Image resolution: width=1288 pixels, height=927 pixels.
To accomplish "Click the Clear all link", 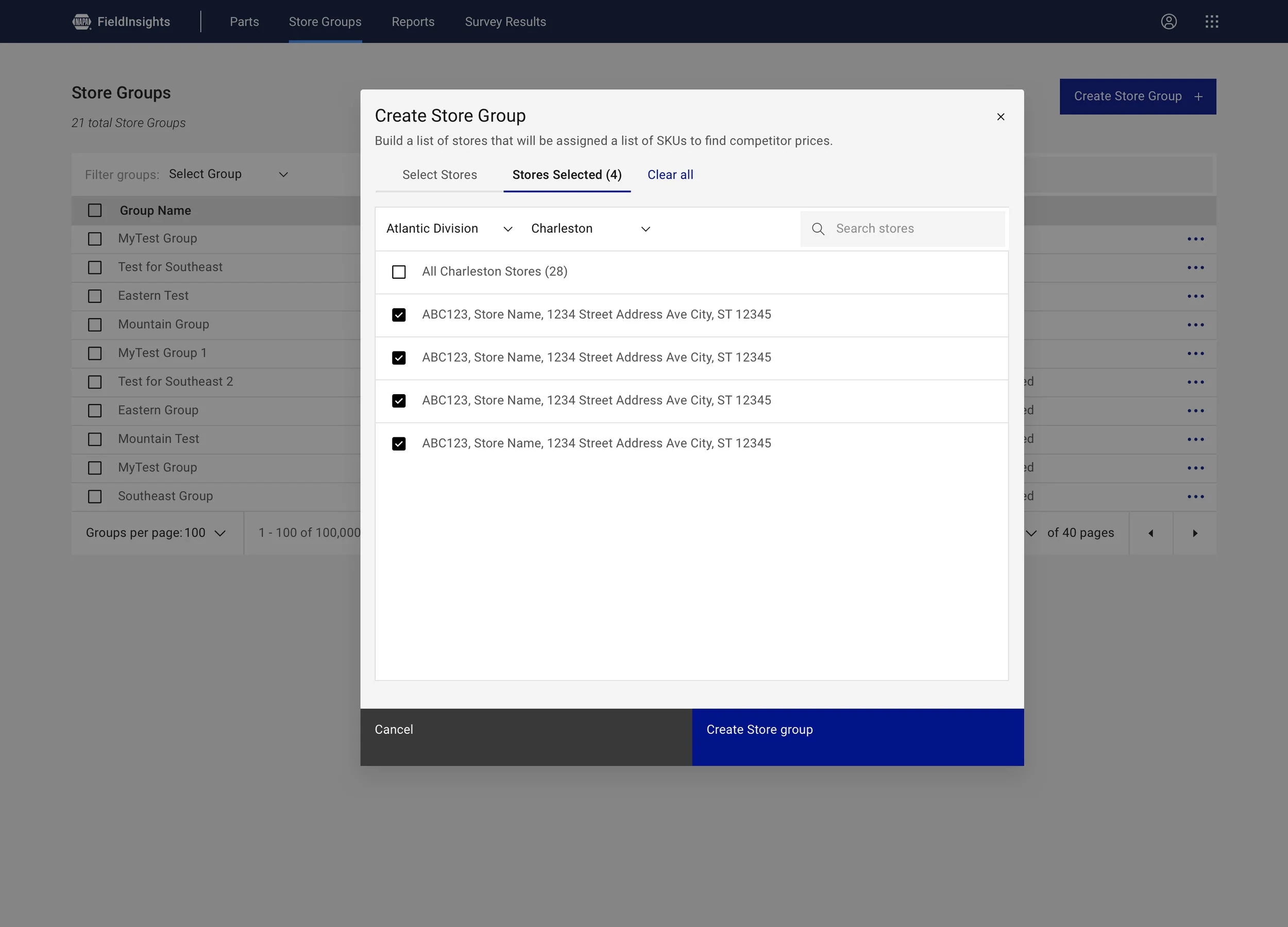I will (670, 175).
